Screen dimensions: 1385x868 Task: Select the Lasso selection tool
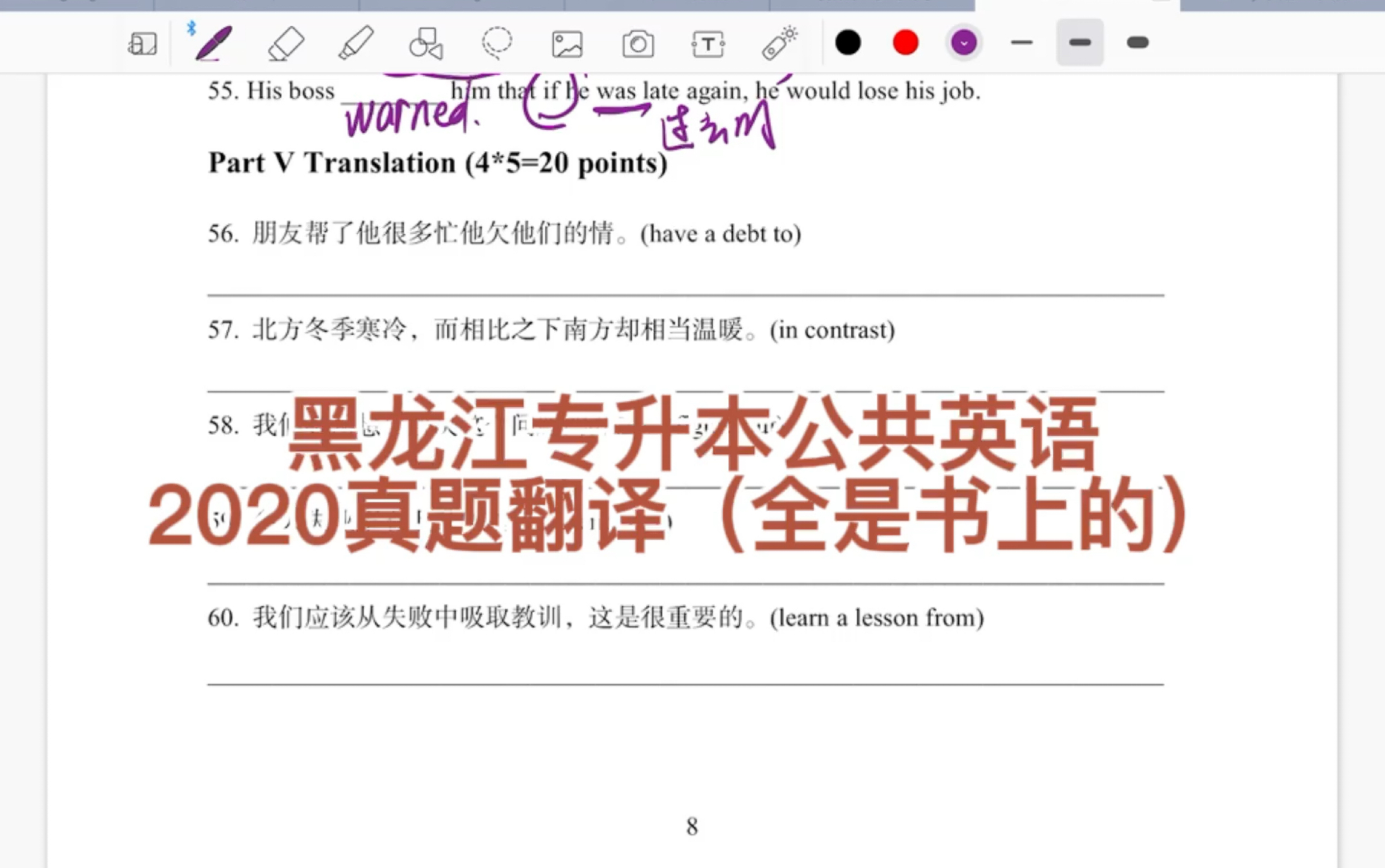pos(497,43)
